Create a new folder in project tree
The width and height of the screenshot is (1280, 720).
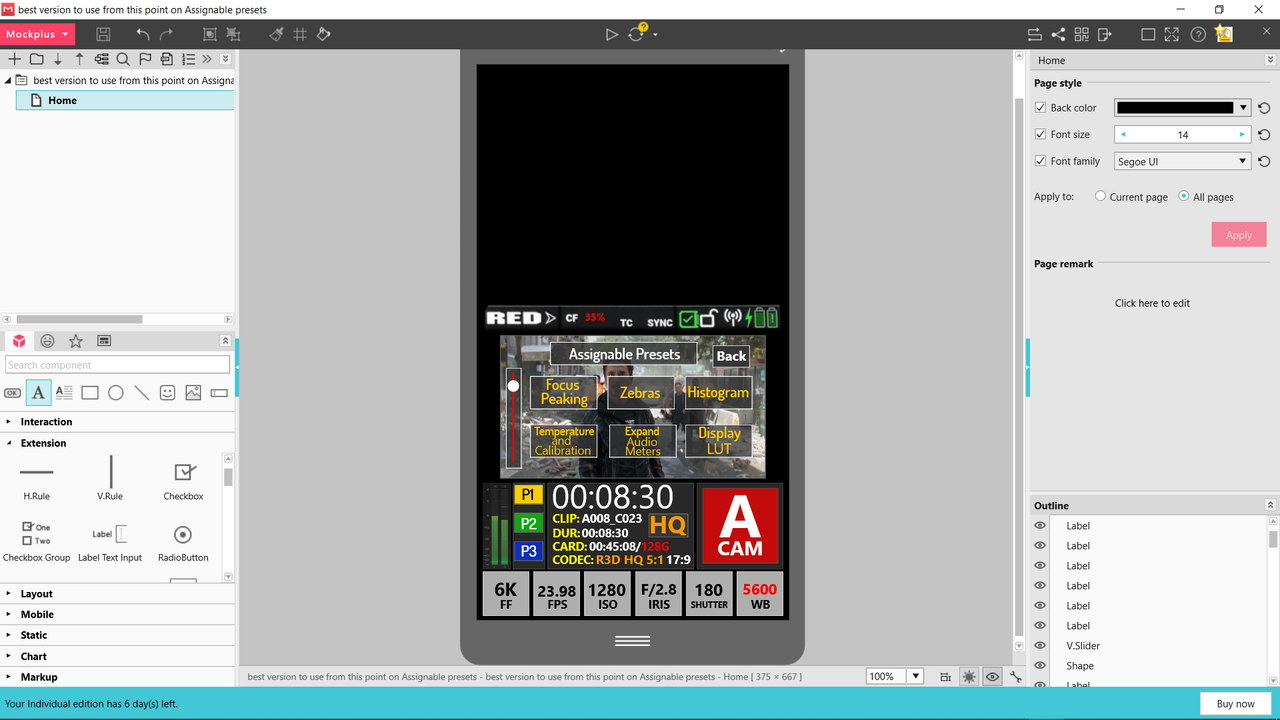click(36, 59)
